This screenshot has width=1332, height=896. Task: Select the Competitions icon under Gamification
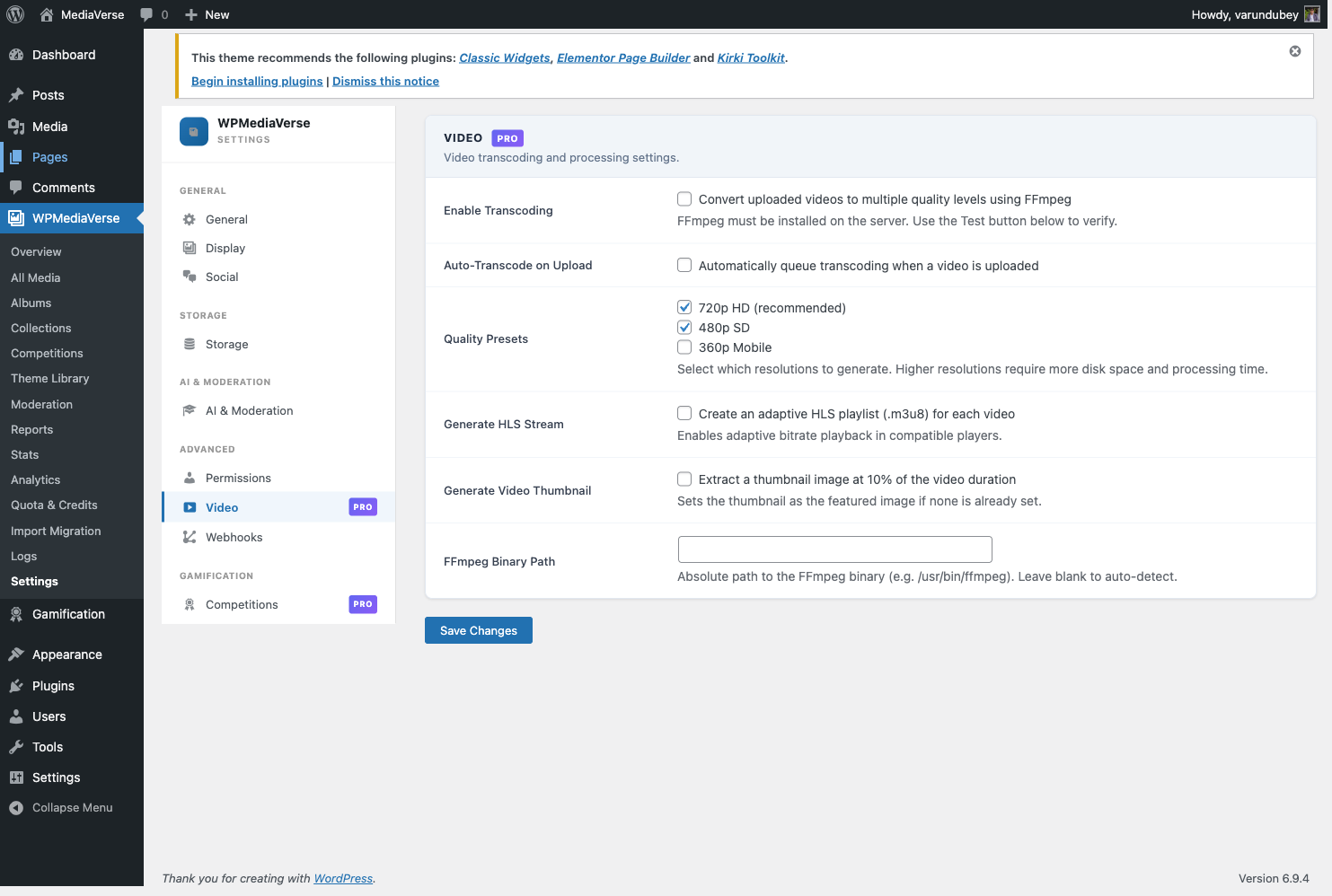189,604
